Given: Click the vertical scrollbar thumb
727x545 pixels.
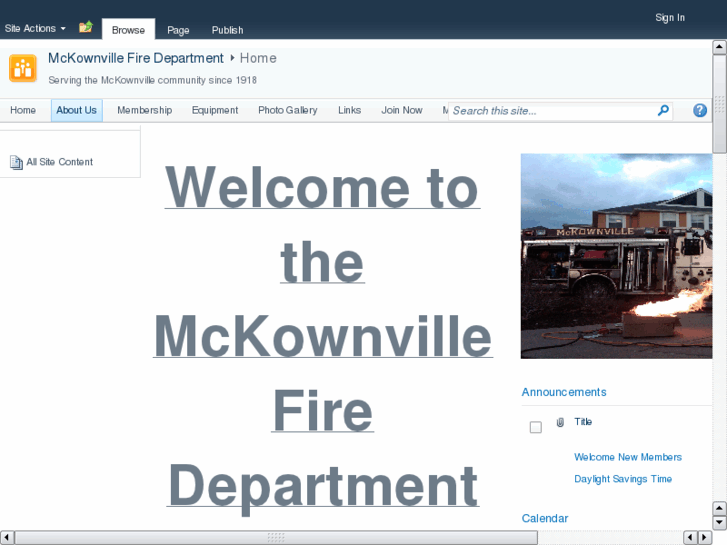Looking at the screenshot, I should click(x=719, y=104).
